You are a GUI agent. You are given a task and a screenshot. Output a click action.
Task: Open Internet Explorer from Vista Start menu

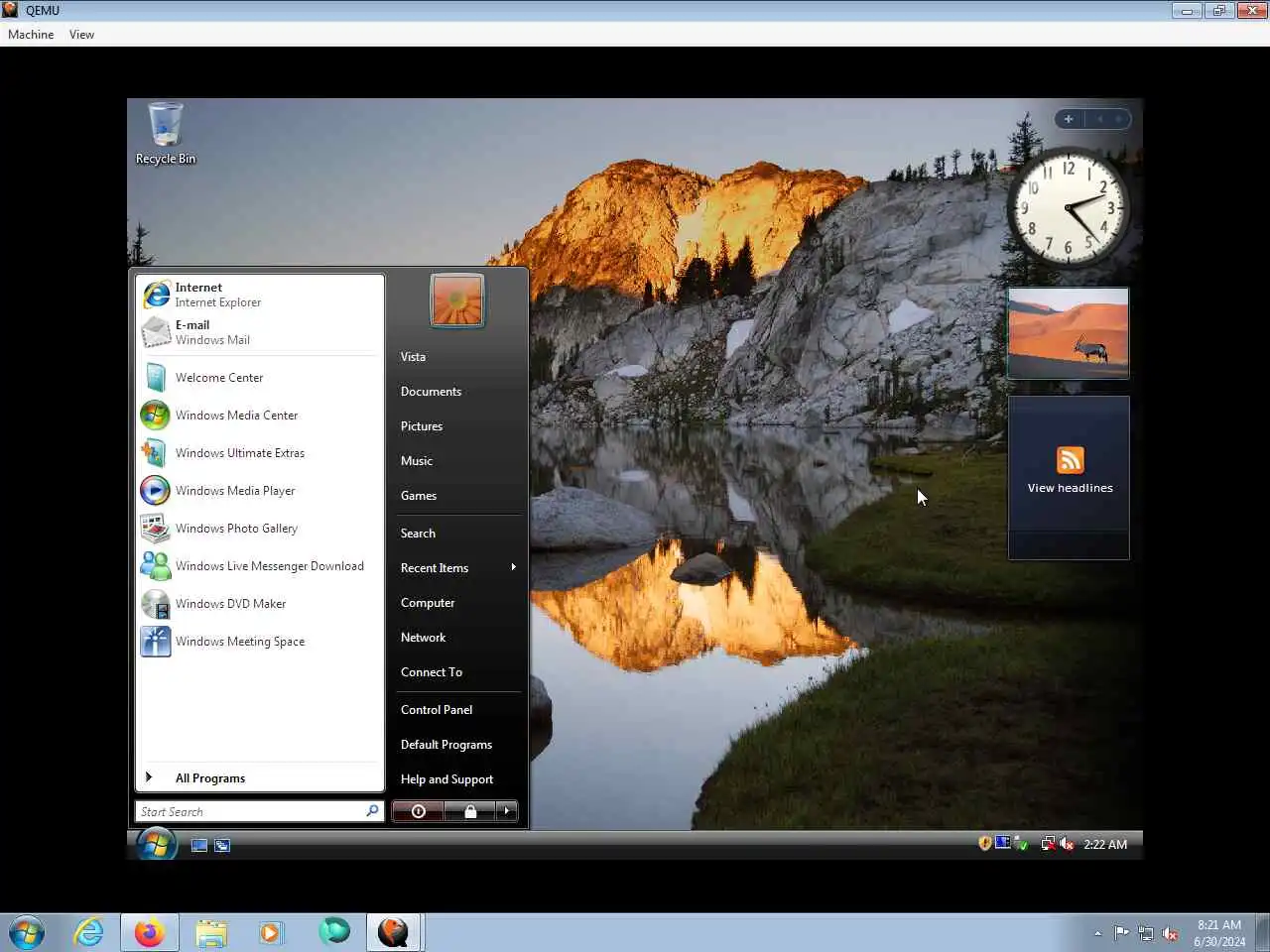(x=258, y=295)
